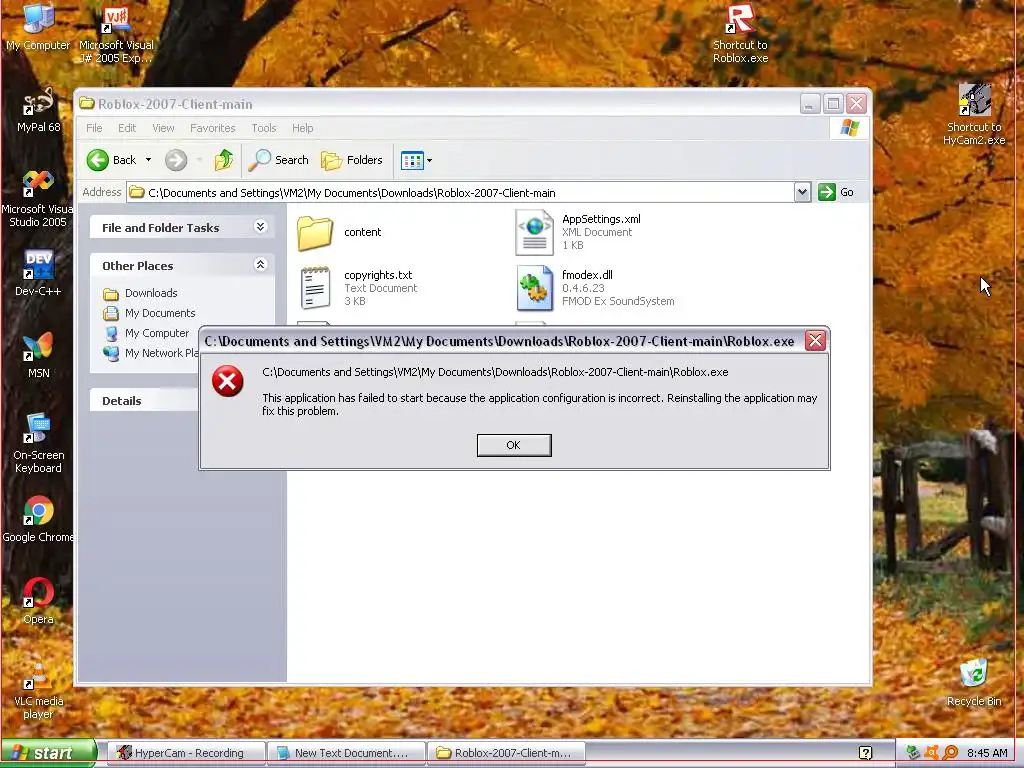The height and width of the screenshot is (768, 1024).
Task: Open Back history dropdown arrow
Action: coord(148,160)
